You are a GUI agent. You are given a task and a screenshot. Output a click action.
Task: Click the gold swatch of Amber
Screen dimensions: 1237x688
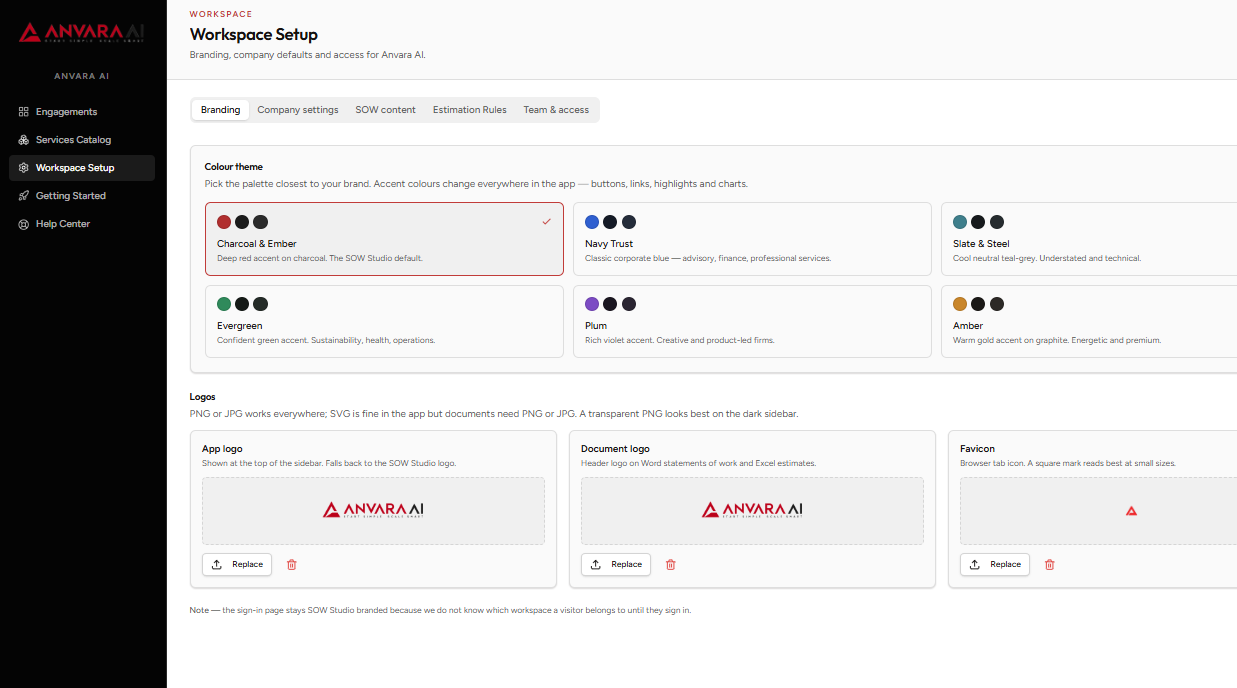click(960, 304)
